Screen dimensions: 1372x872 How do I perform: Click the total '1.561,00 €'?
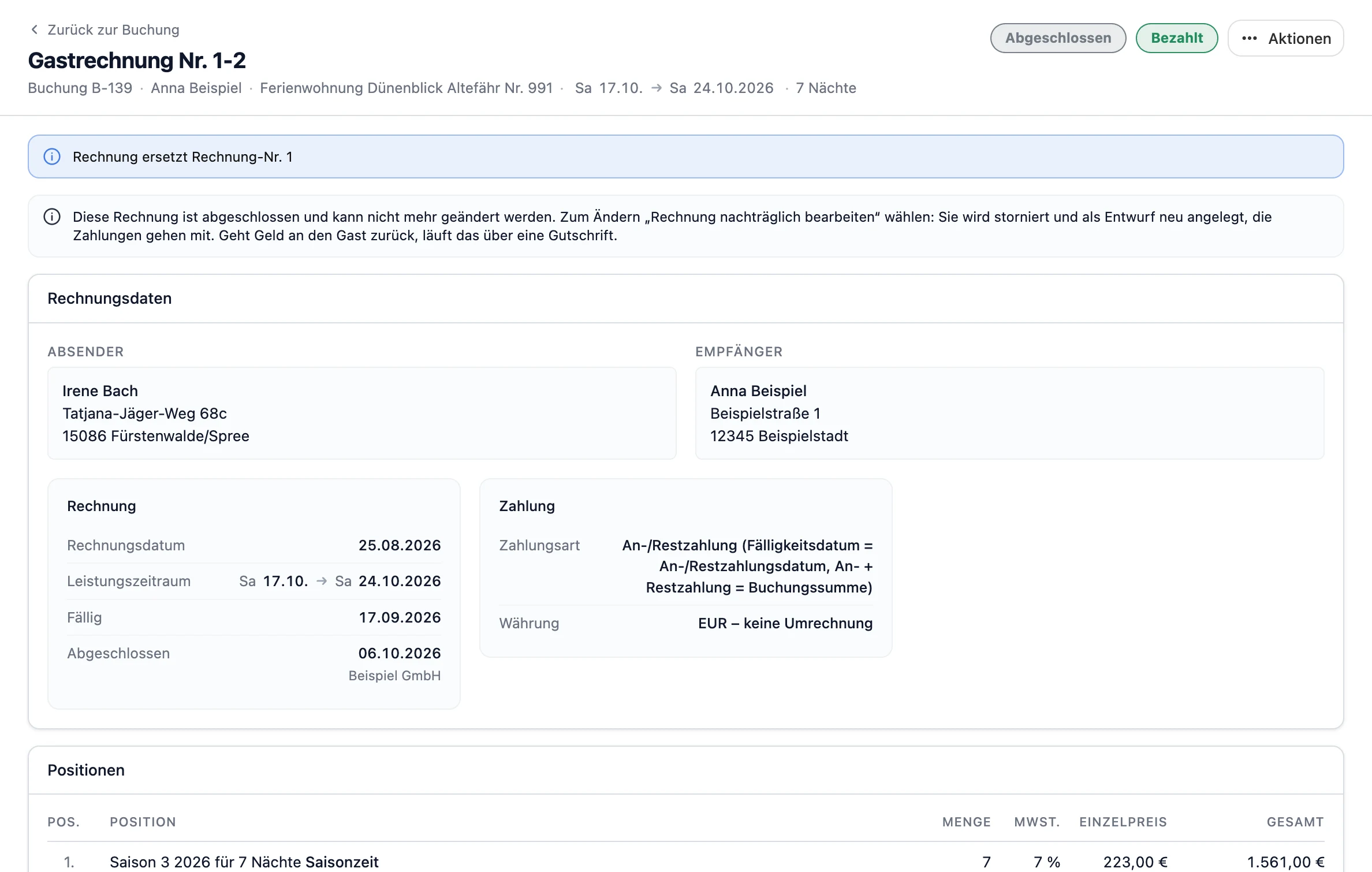click(x=1285, y=862)
